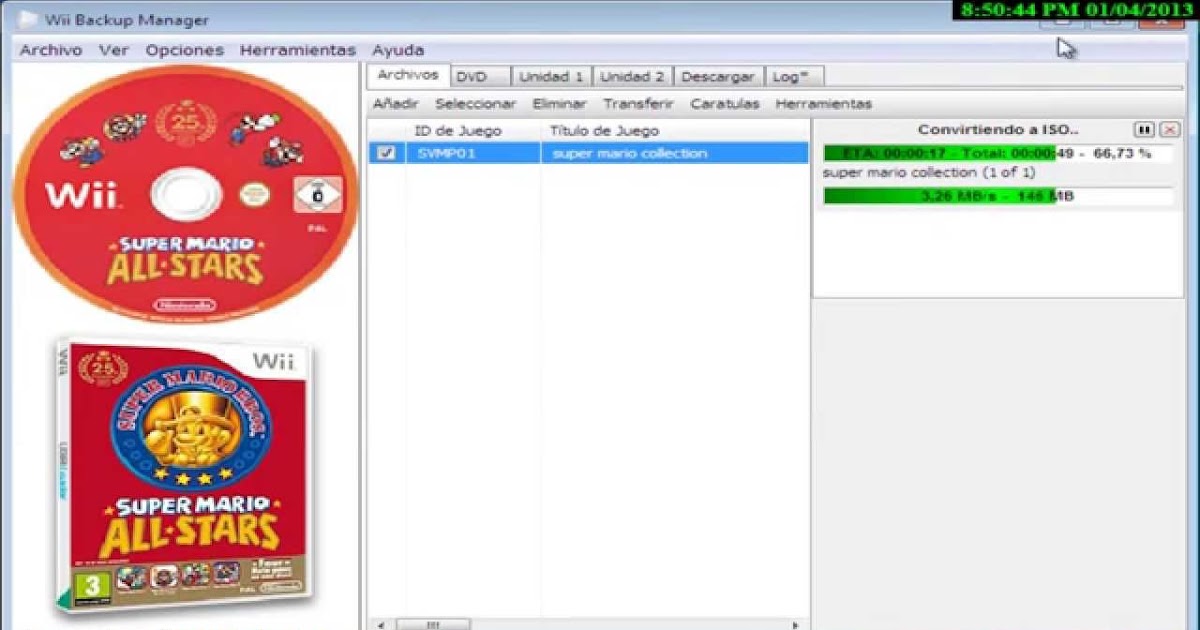Pause the ISO conversion
Image resolution: width=1200 pixels, height=630 pixels.
coord(1145,130)
